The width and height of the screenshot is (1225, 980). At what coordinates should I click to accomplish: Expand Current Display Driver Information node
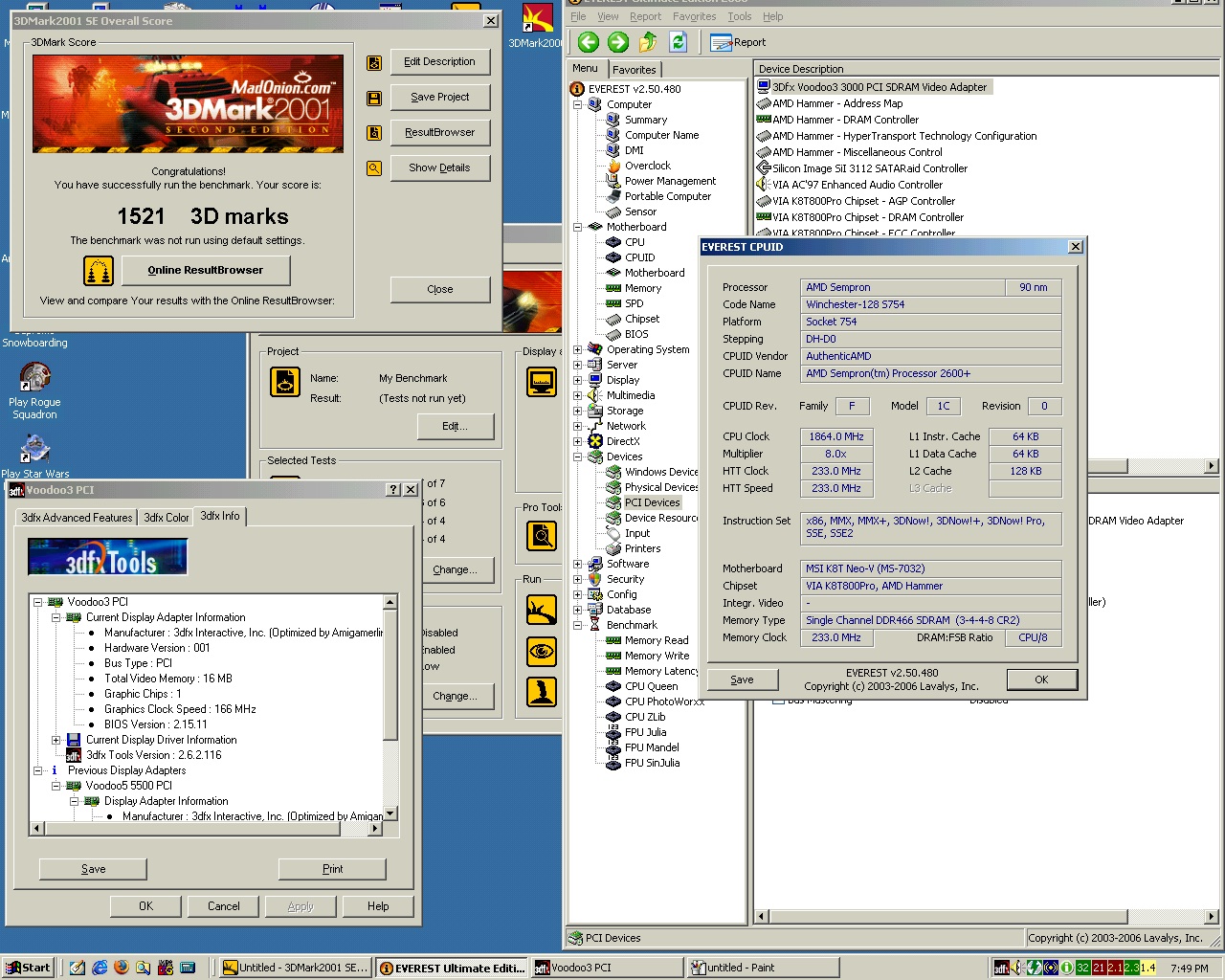[56, 740]
